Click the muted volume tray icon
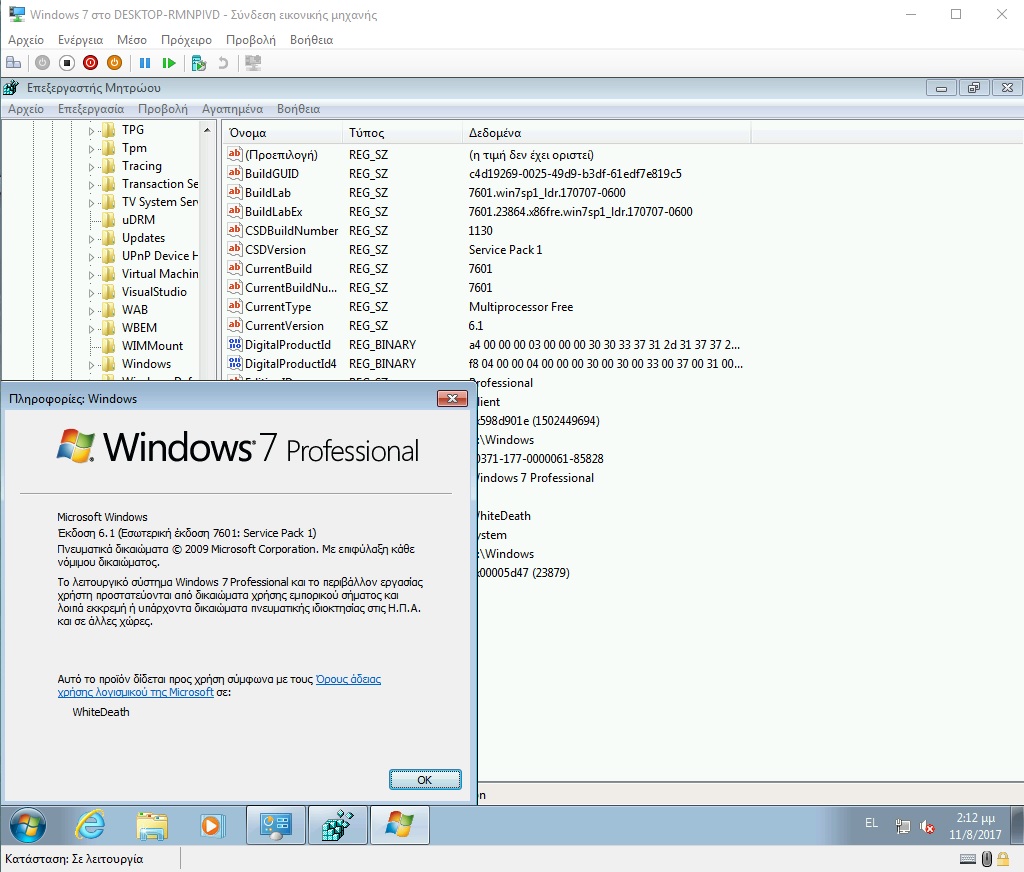Image resolution: width=1024 pixels, height=872 pixels. (x=927, y=826)
